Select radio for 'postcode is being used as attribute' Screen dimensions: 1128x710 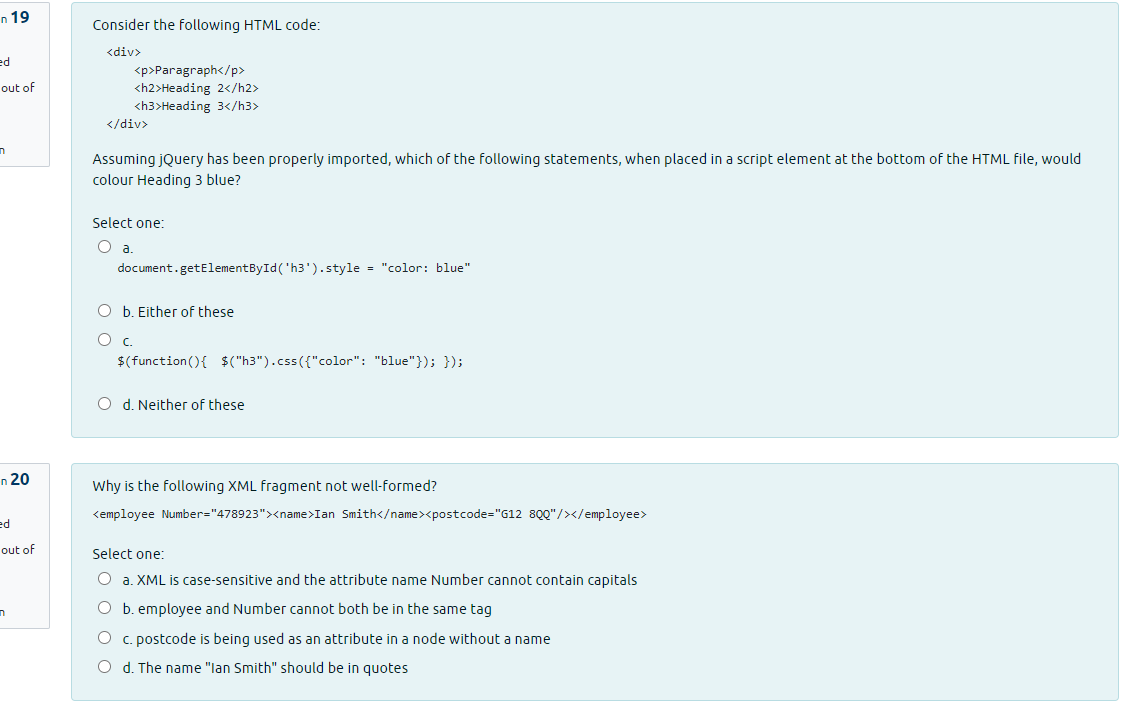coord(104,638)
